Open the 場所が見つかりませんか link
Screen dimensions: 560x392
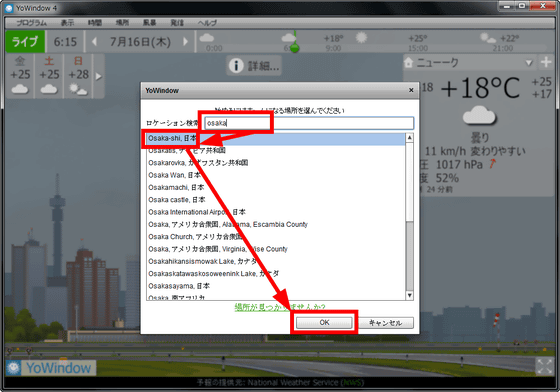tap(280, 307)
